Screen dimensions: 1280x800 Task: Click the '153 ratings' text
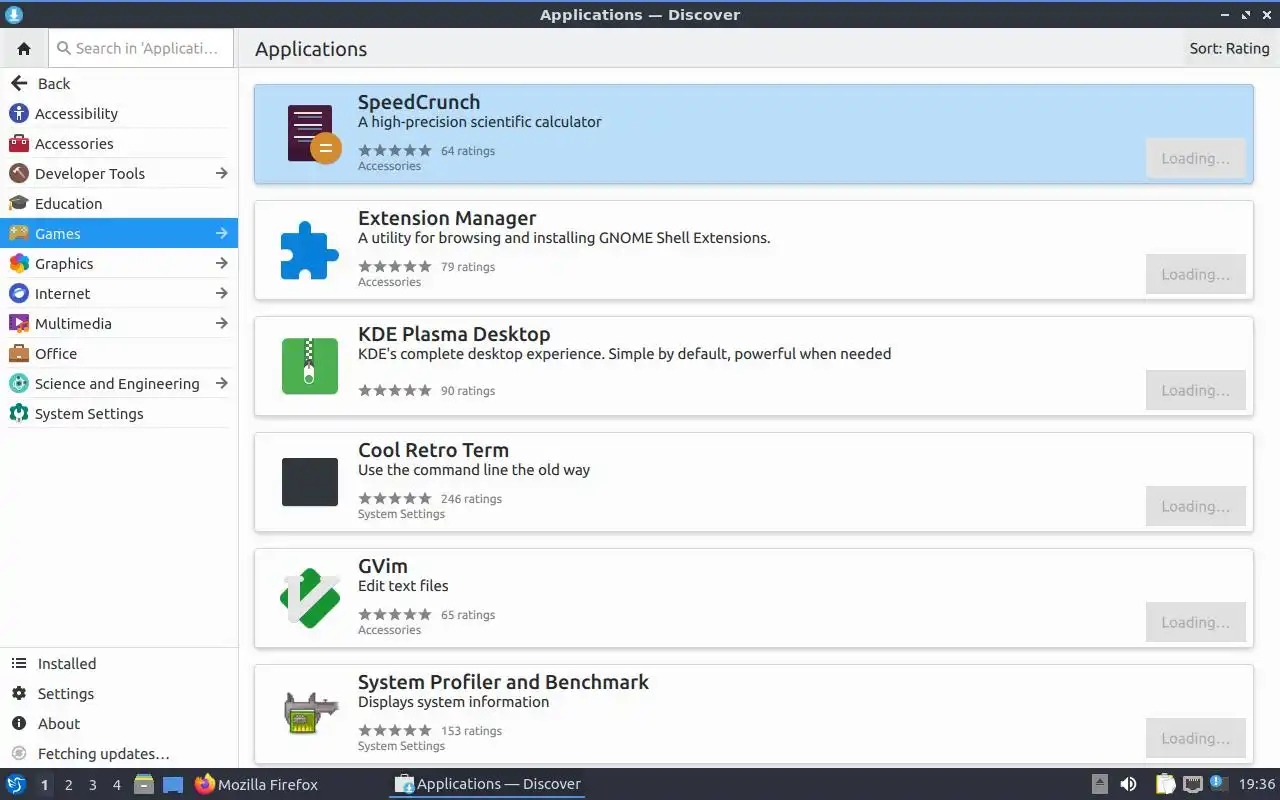click(471, 730)
